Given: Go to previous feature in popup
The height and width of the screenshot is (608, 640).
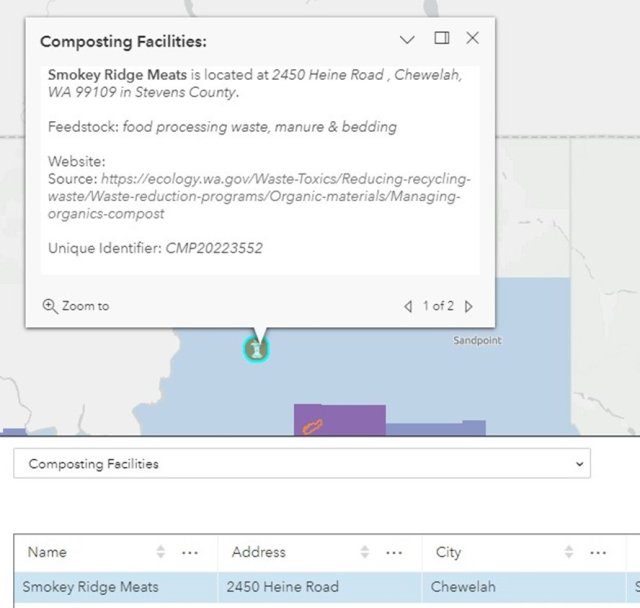Looking at the screenshot, I should [408, 307].
